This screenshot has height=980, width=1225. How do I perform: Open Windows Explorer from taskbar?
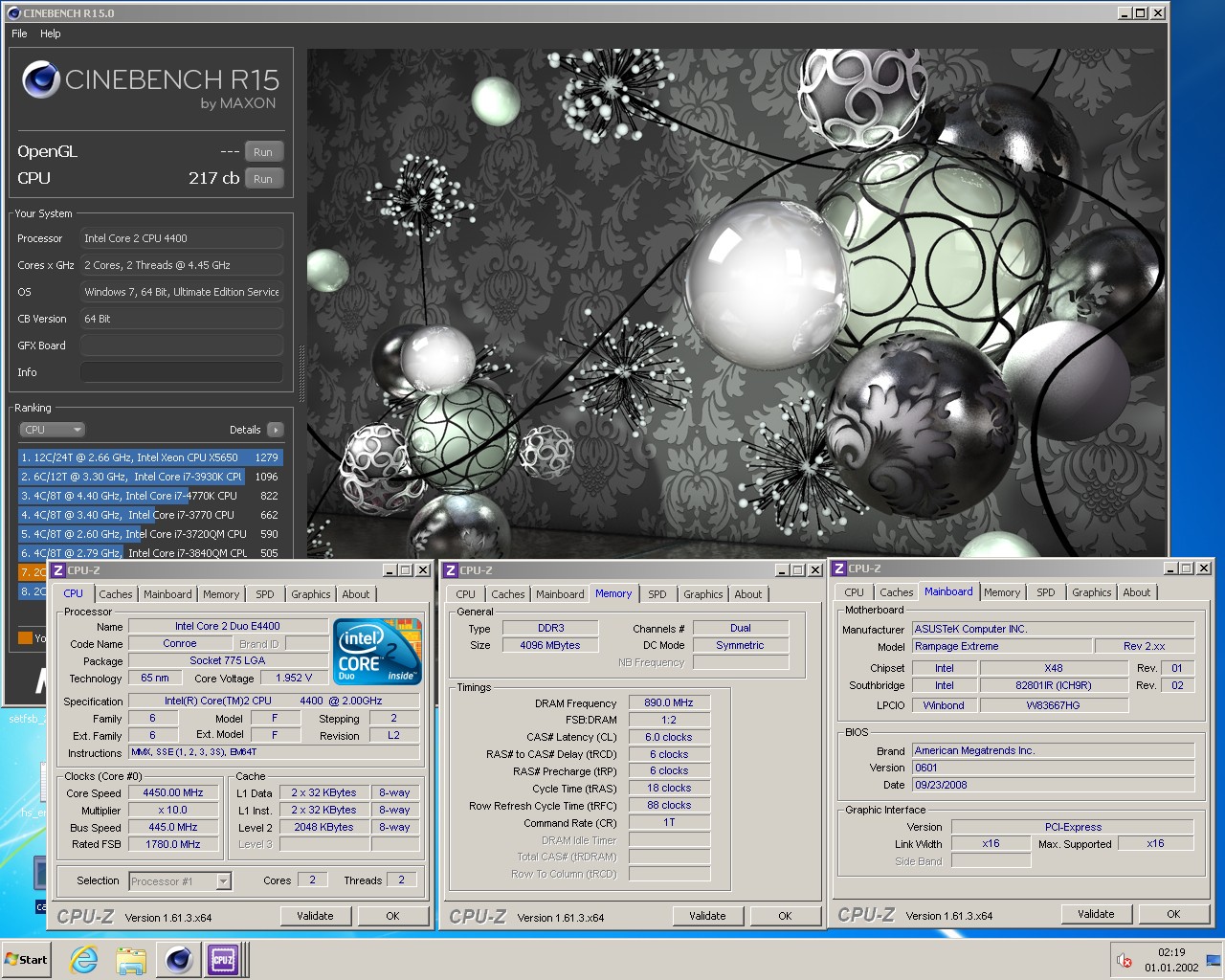(131, 960)
